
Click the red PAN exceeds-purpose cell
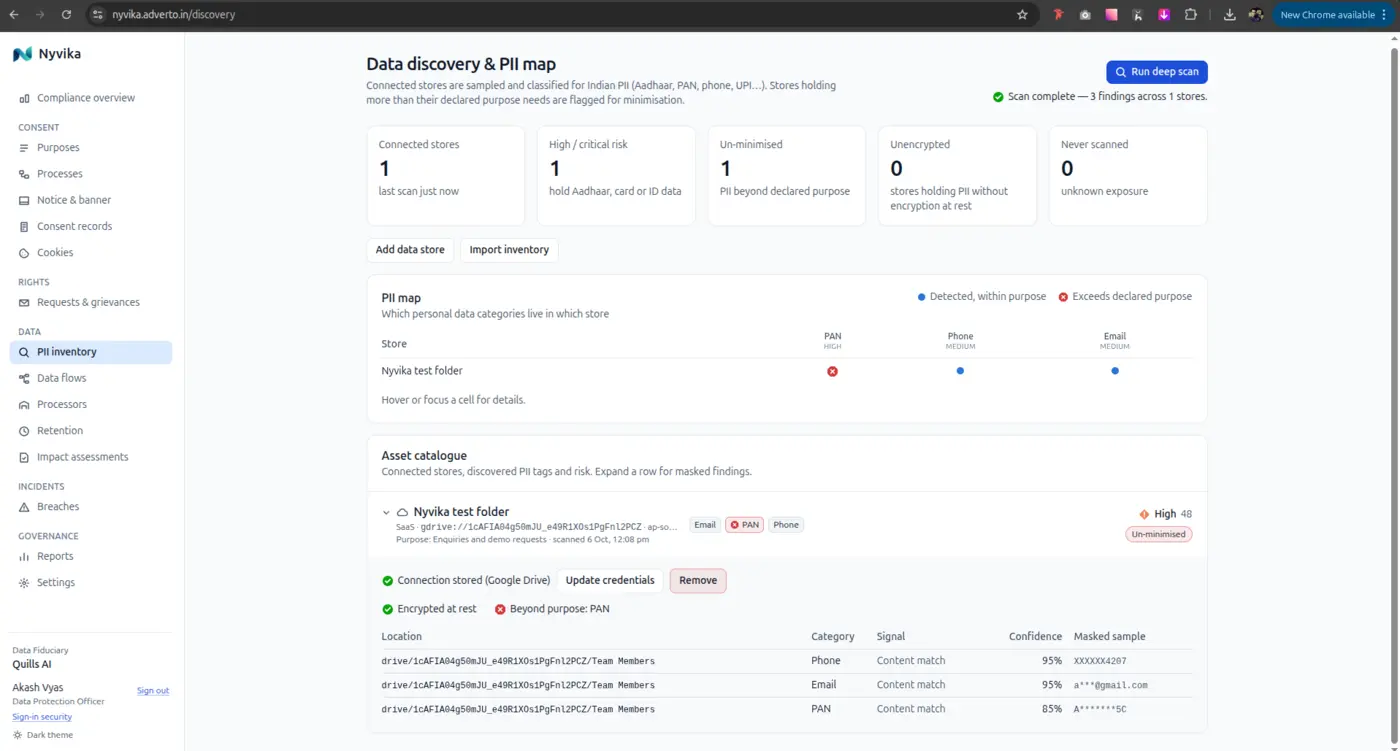click(x=832, y=371)
